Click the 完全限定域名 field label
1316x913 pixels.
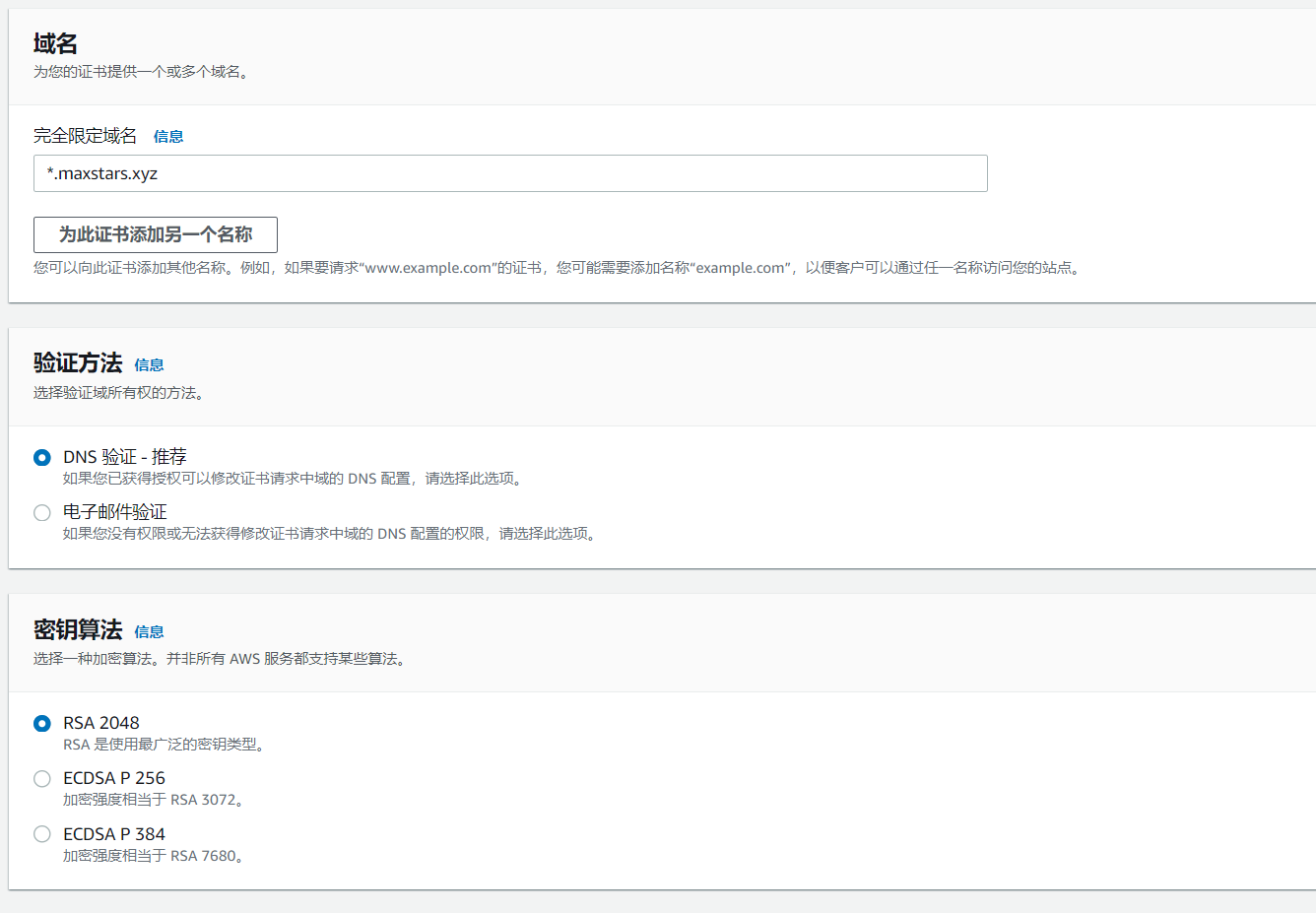[x=86, y=136]
